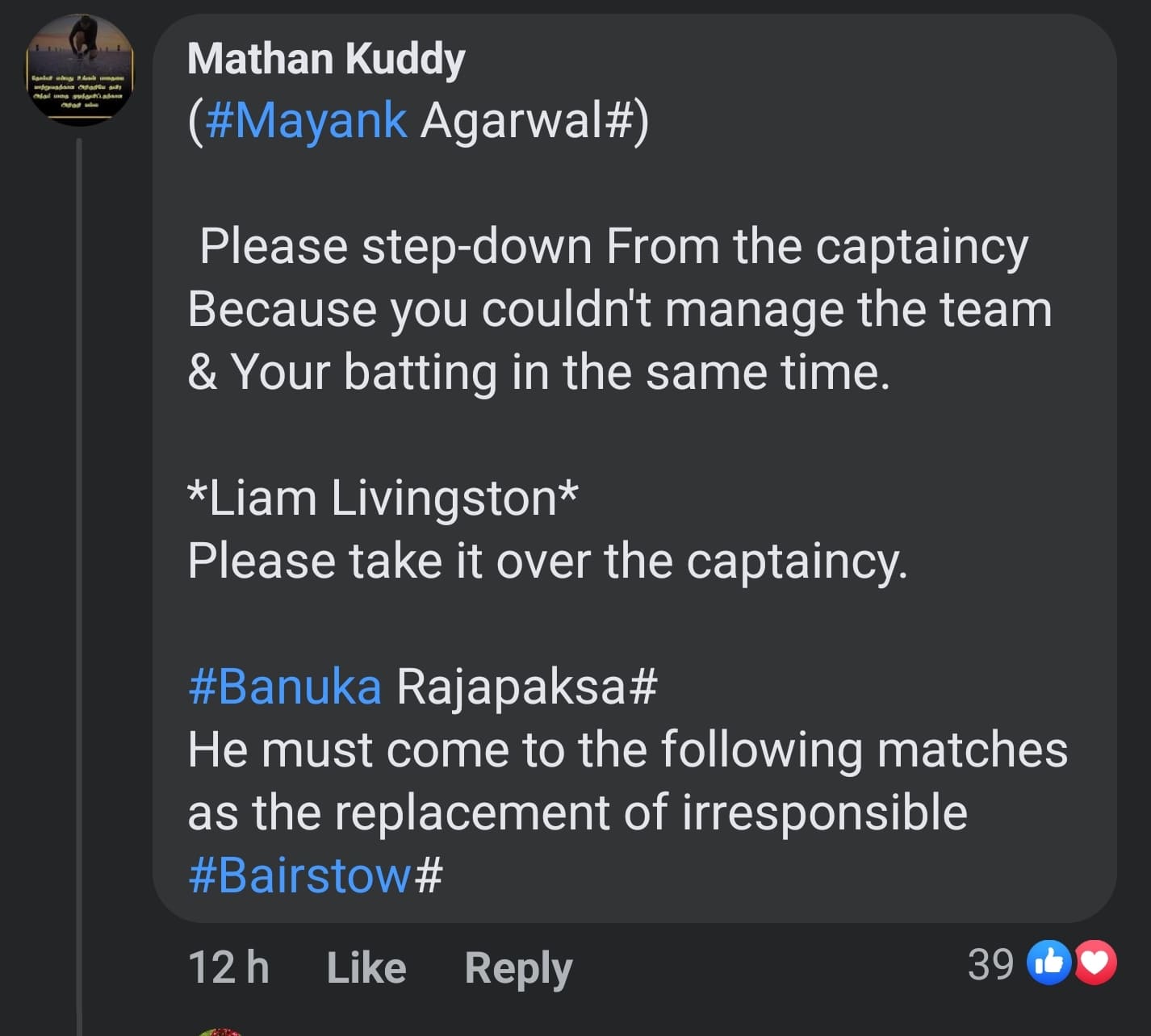
Task: Click the "Please take it over the captaincy." line
Action: pyautogui.click(x=547, y=561)
